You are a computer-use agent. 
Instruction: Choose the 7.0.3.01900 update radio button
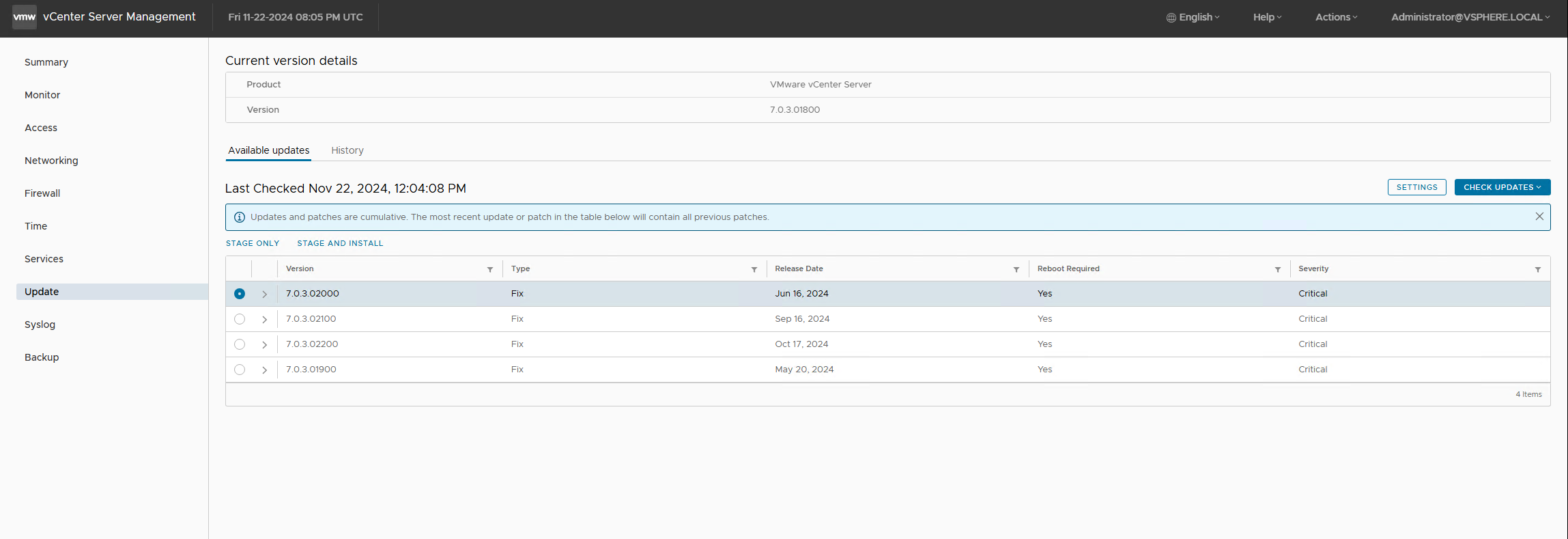240,370
